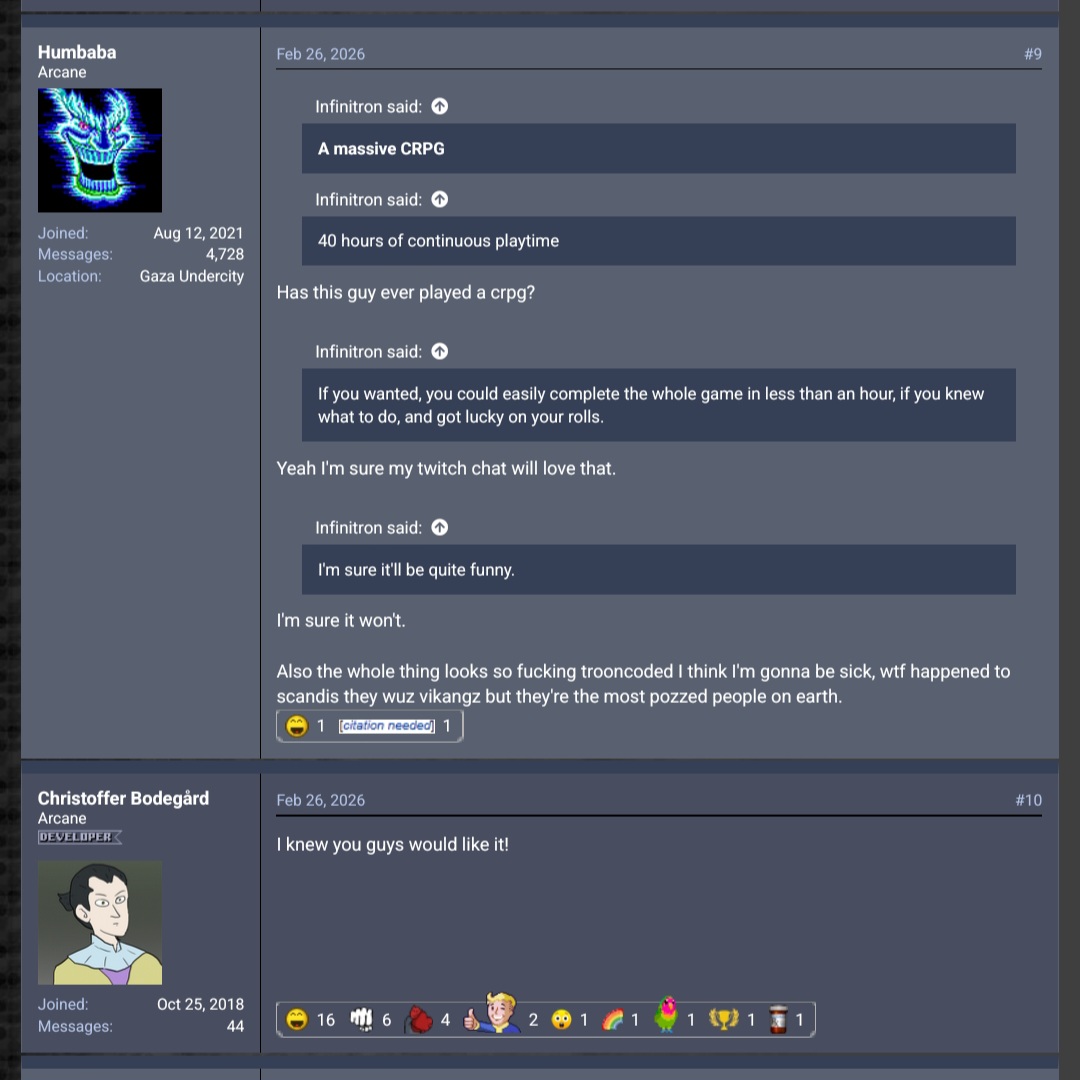Click the laughing reaction with 16 votes
Screen dimensions: 1080x1080
tap(297, 1019)
